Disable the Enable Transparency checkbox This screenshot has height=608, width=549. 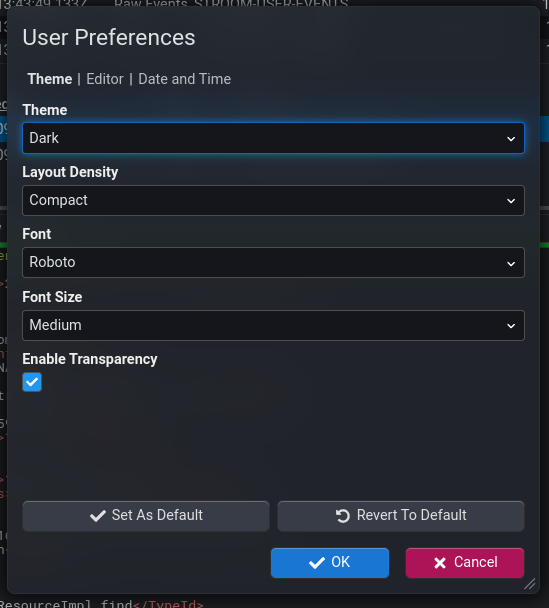pyautogui.click(x=32, y=382)
